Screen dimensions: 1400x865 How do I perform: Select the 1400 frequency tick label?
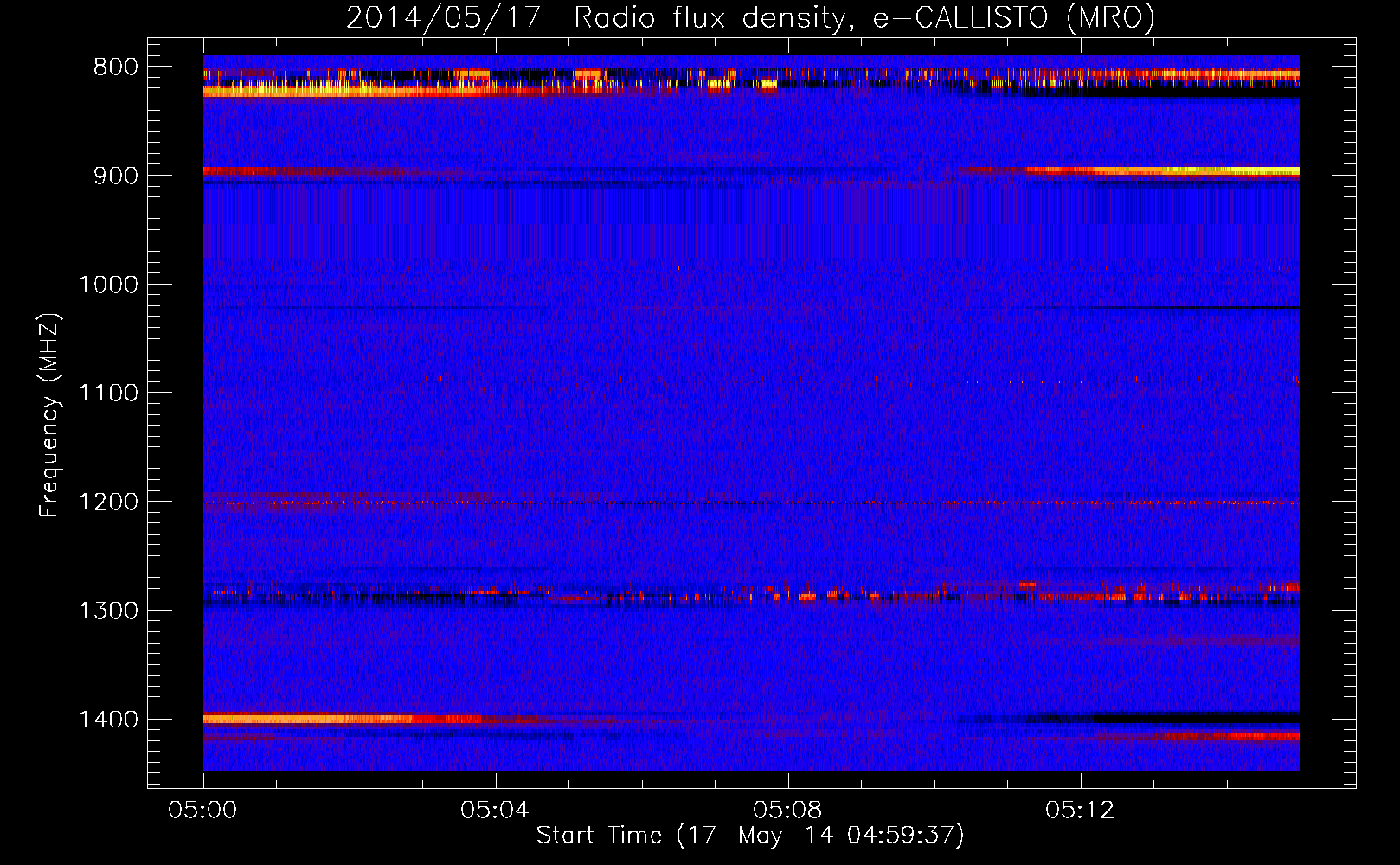[x=109, y=720]
